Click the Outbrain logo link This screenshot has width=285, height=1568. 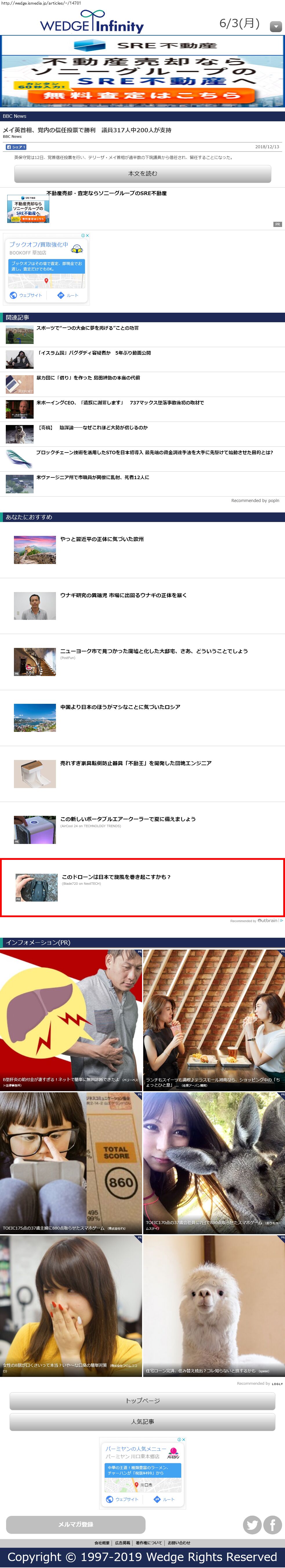click(x=268, y=920)
